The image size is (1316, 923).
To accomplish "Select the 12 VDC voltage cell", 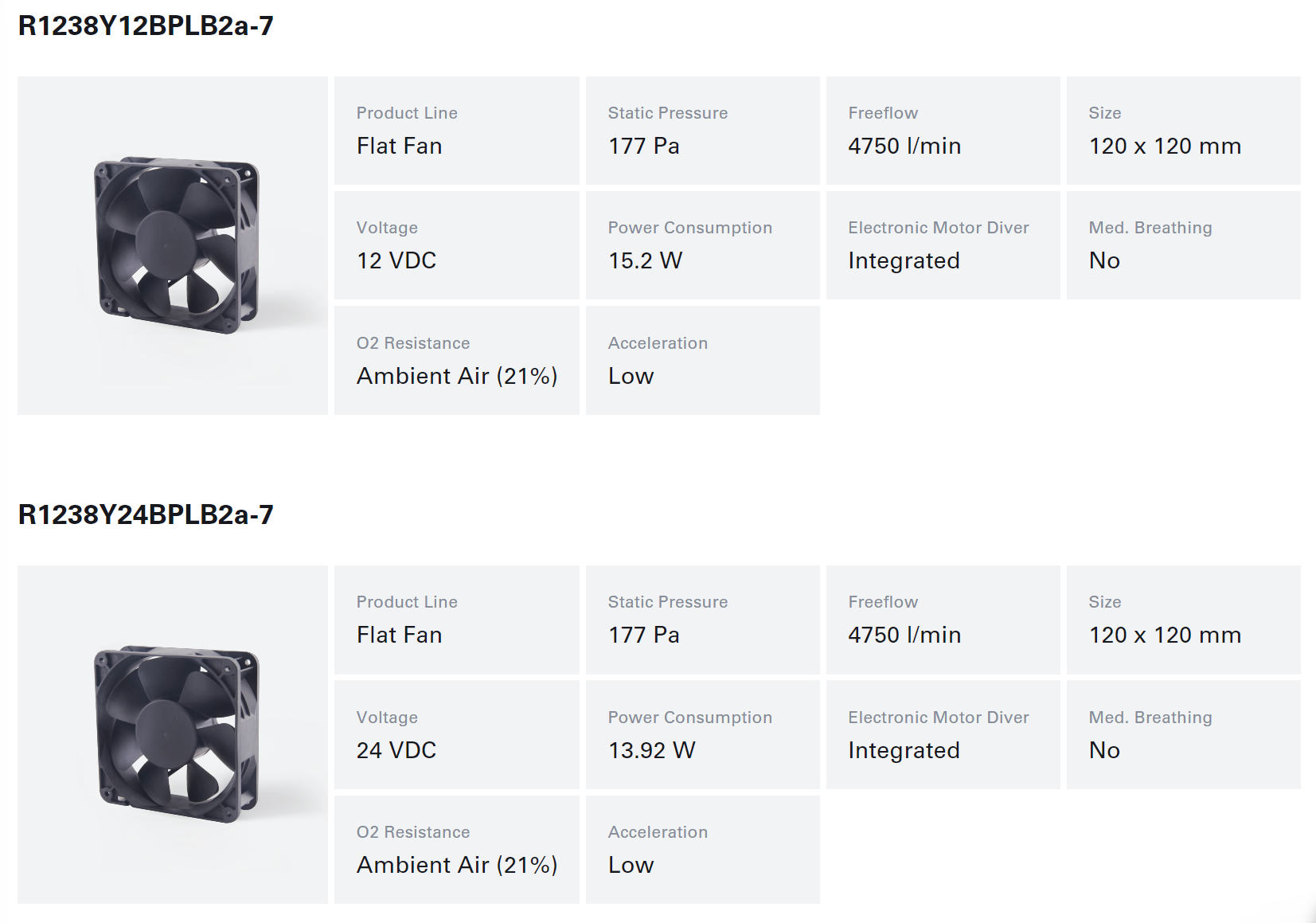I will (x=457, y=245).
